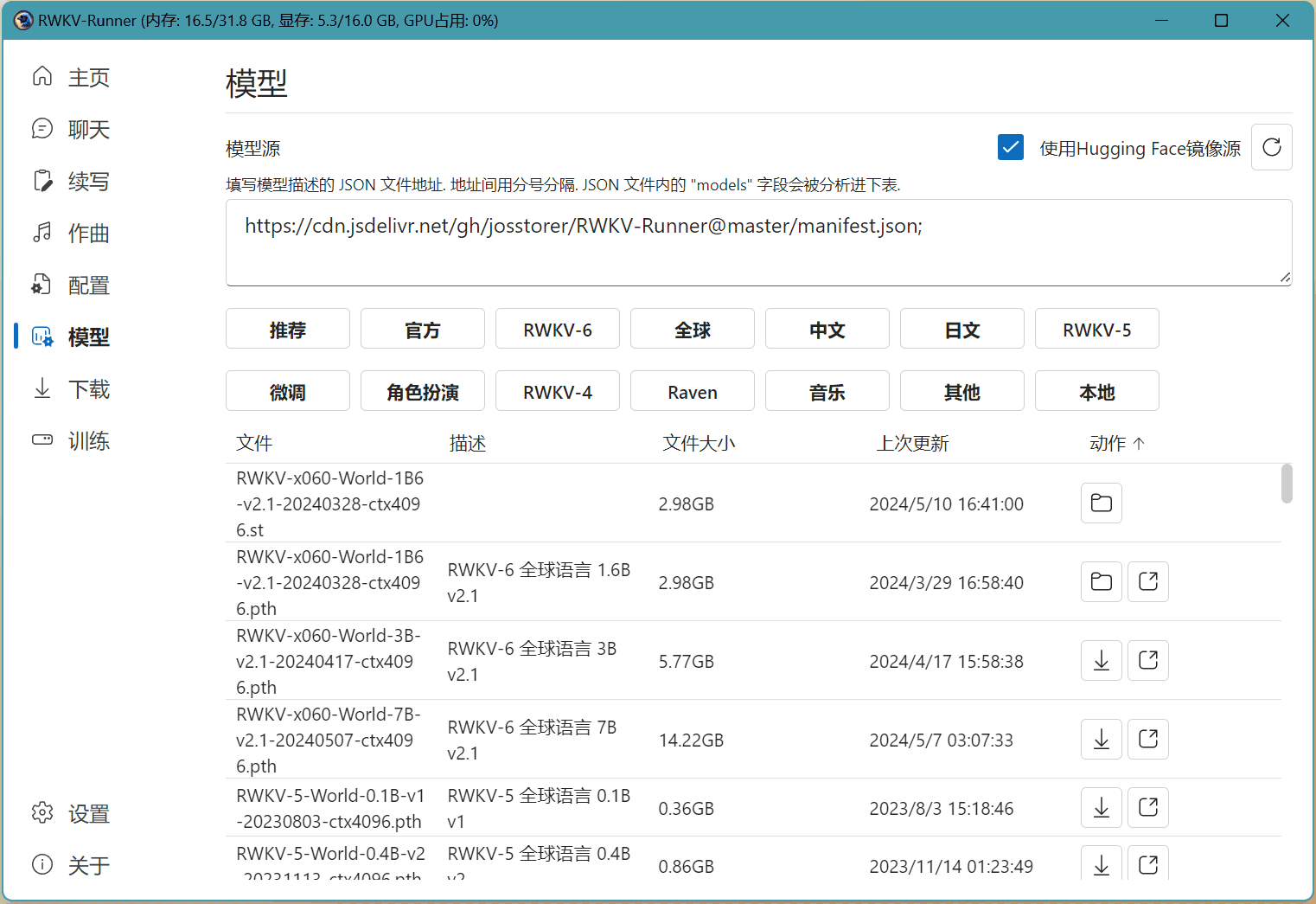Open 作曲 page in sidebar
1316x904 pixels.
88,234
